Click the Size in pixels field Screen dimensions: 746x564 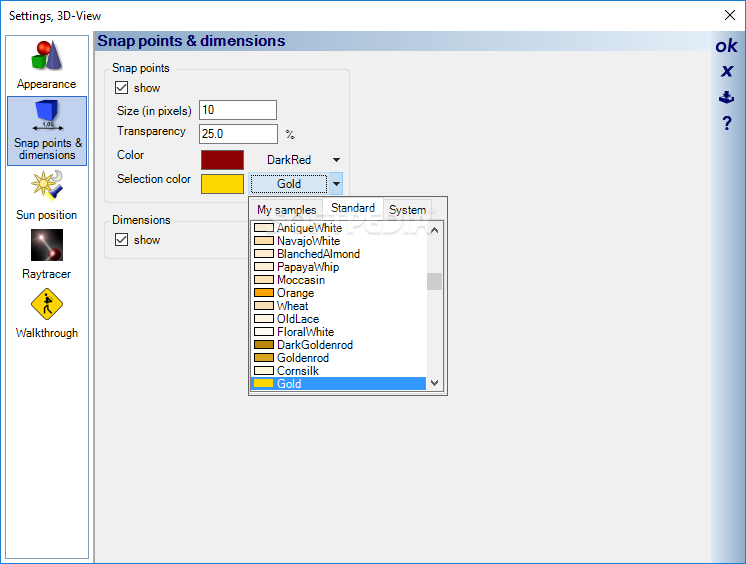[x=238, y=110]
